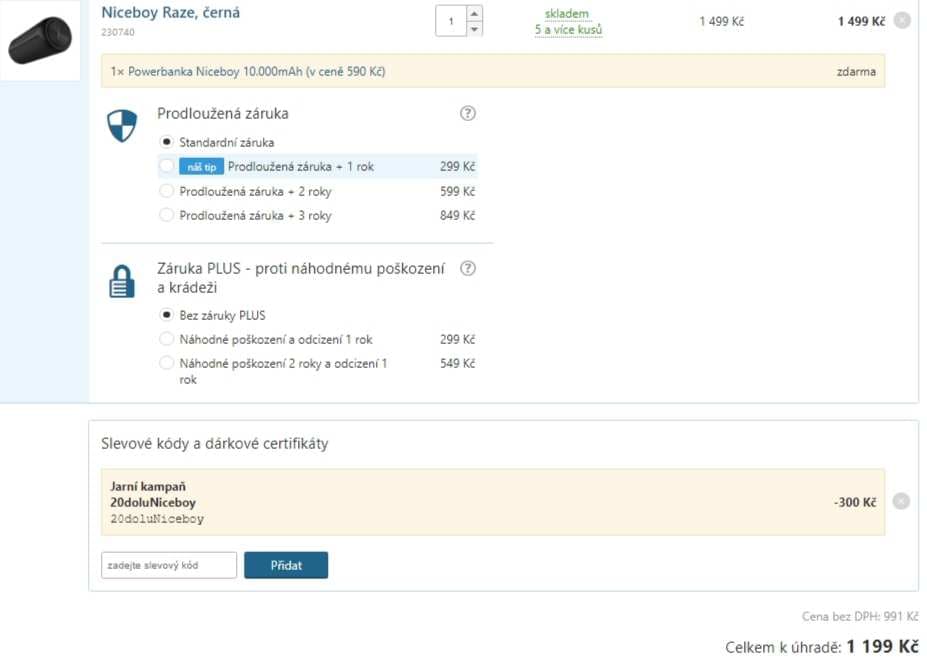Click the -300 Kč discount amount

[x=855, y=502]
